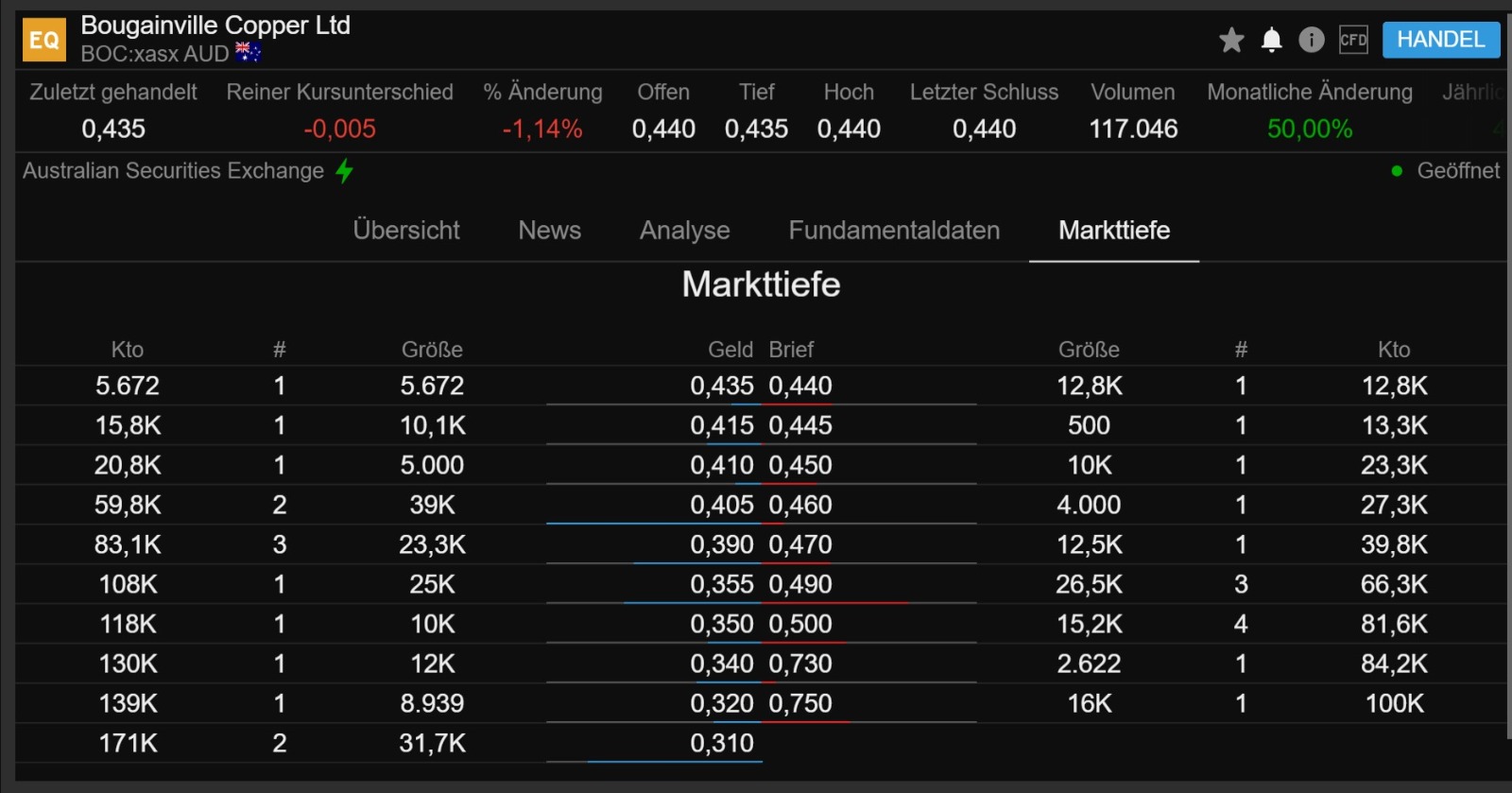Open the News tab

(x=550, y=231)
